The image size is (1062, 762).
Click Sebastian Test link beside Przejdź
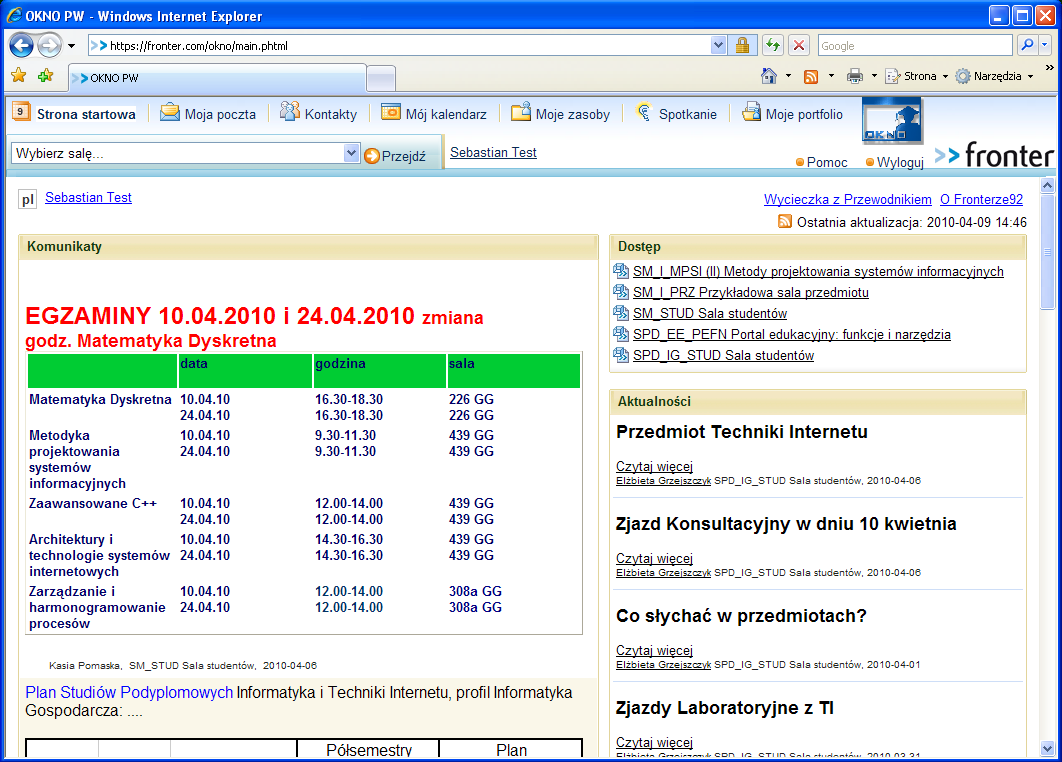pyautogui.click(x=493, y=152)
